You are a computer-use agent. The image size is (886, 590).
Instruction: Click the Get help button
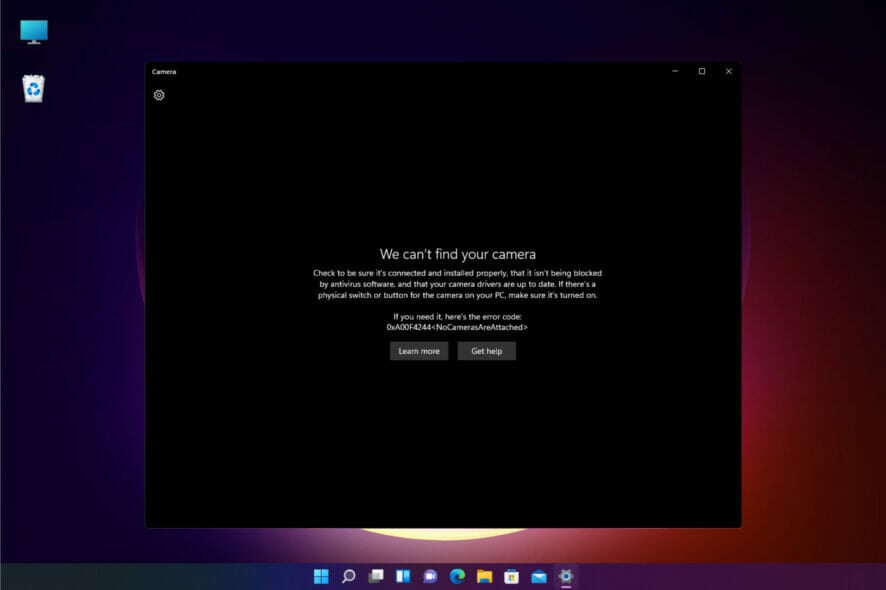pyautogui.click(x=486, y=351)
